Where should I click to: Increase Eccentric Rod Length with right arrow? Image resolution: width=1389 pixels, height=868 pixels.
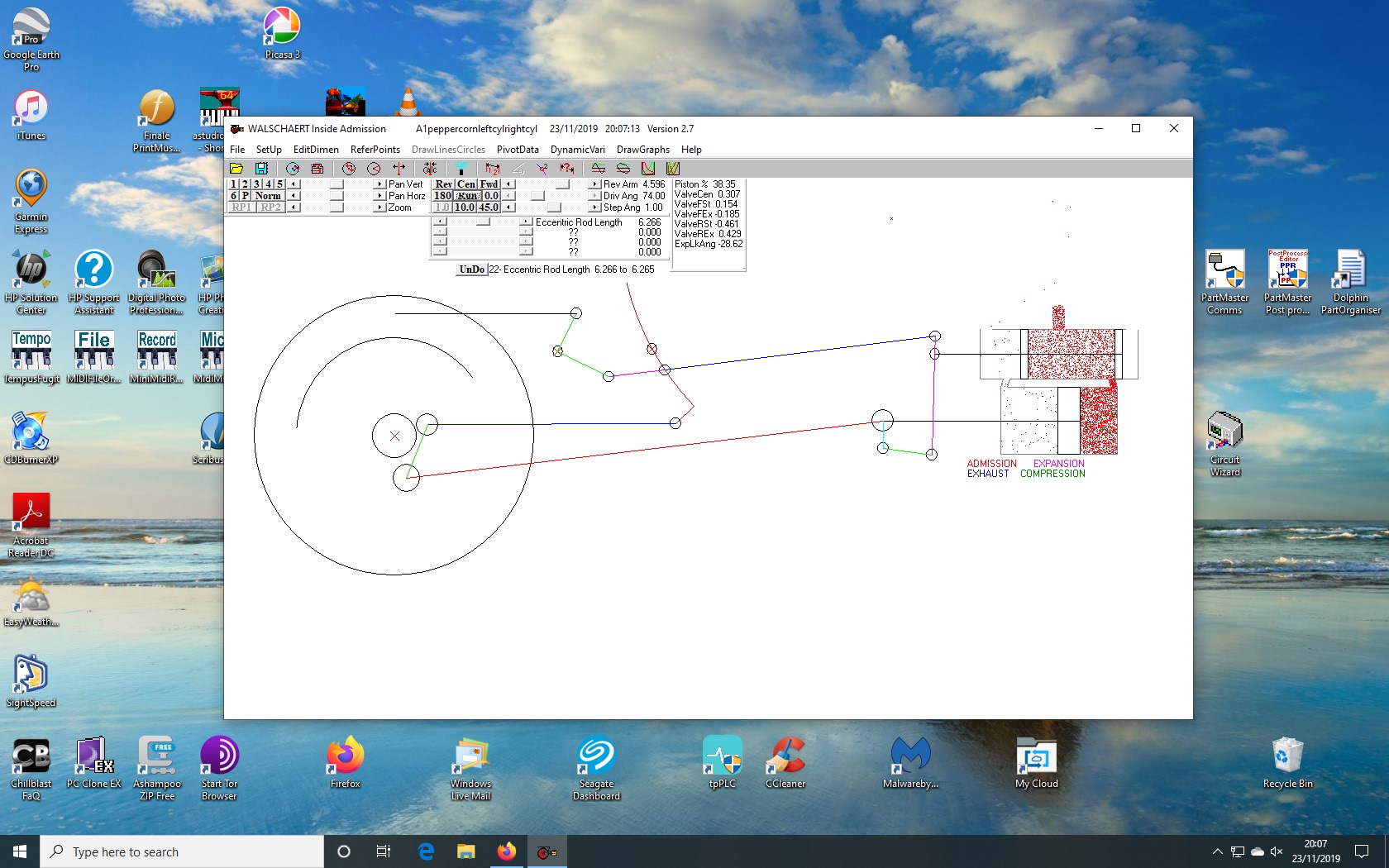[x=526, y=222]
